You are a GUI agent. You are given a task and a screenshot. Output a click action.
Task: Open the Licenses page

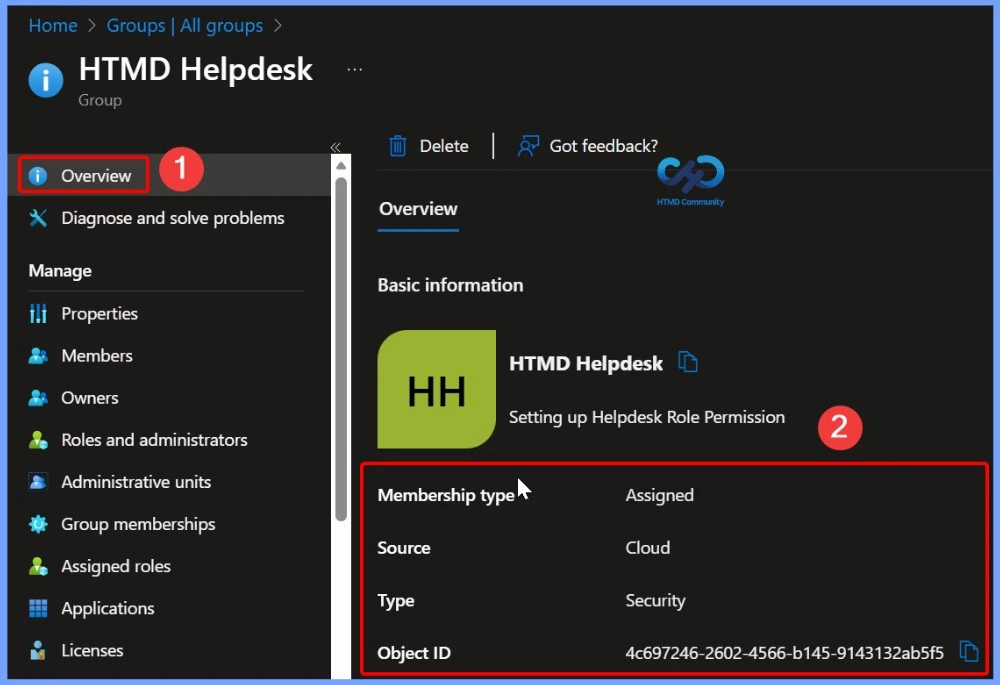[92, 650]
